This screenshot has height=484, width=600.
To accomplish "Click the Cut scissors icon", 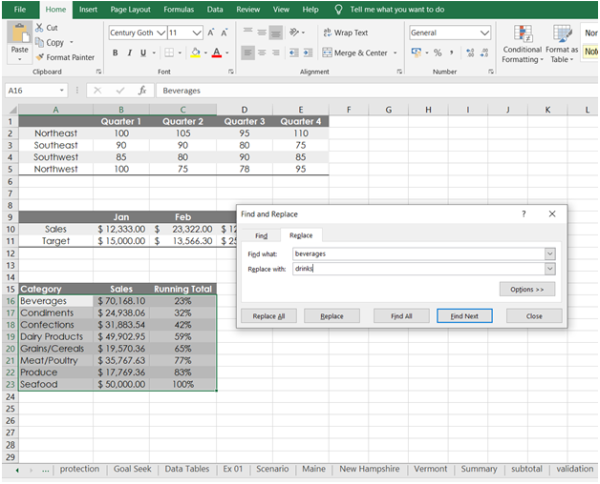I will (x=40, y=28).
